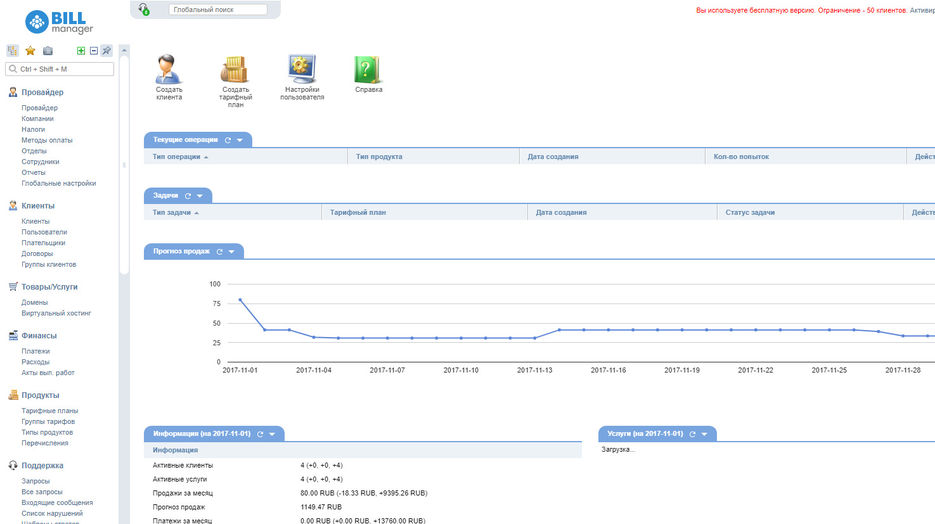
Task: Refresh the Задачи panel
Action: pyautogui.click(x=188, y=196)
